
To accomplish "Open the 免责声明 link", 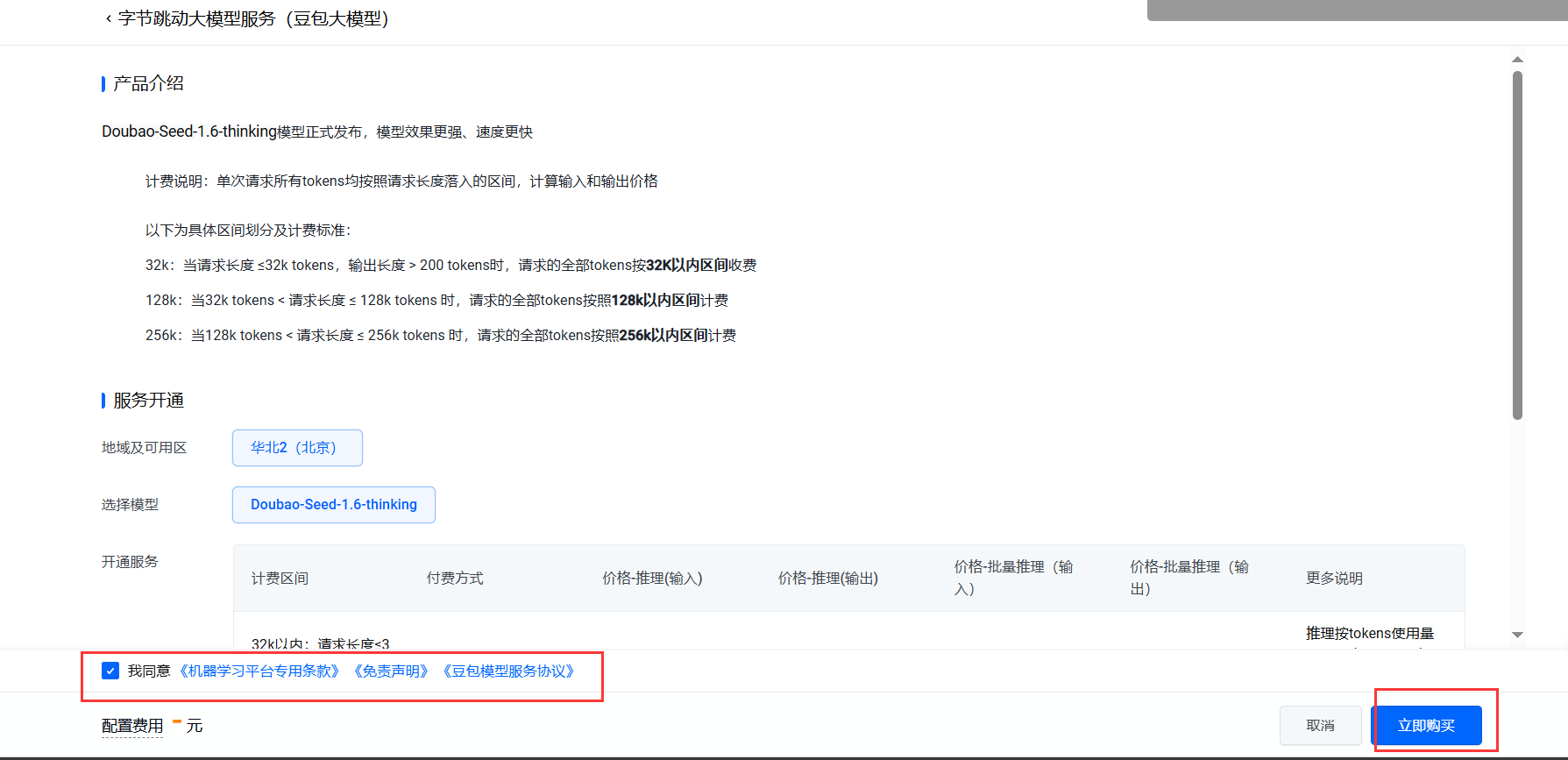I will pos(391,671).
